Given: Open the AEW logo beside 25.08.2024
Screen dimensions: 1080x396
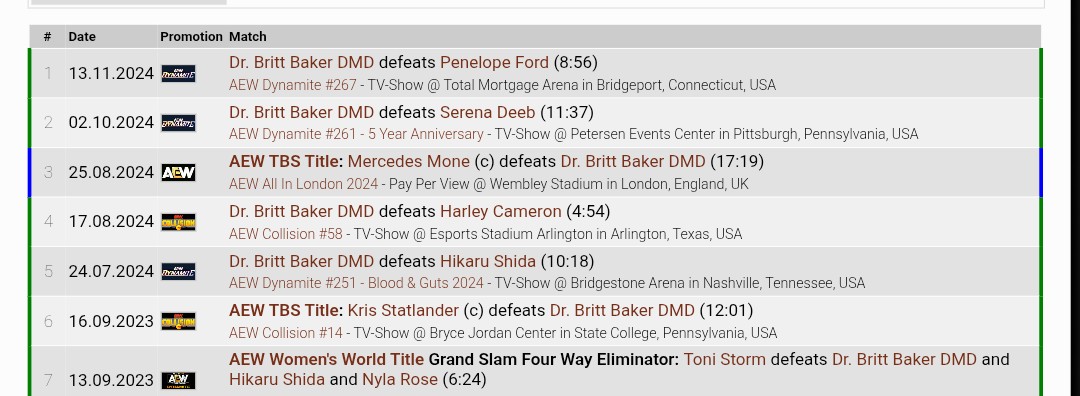Looking at the screenshot, I should pyautogui.click(x=178, y=173).
